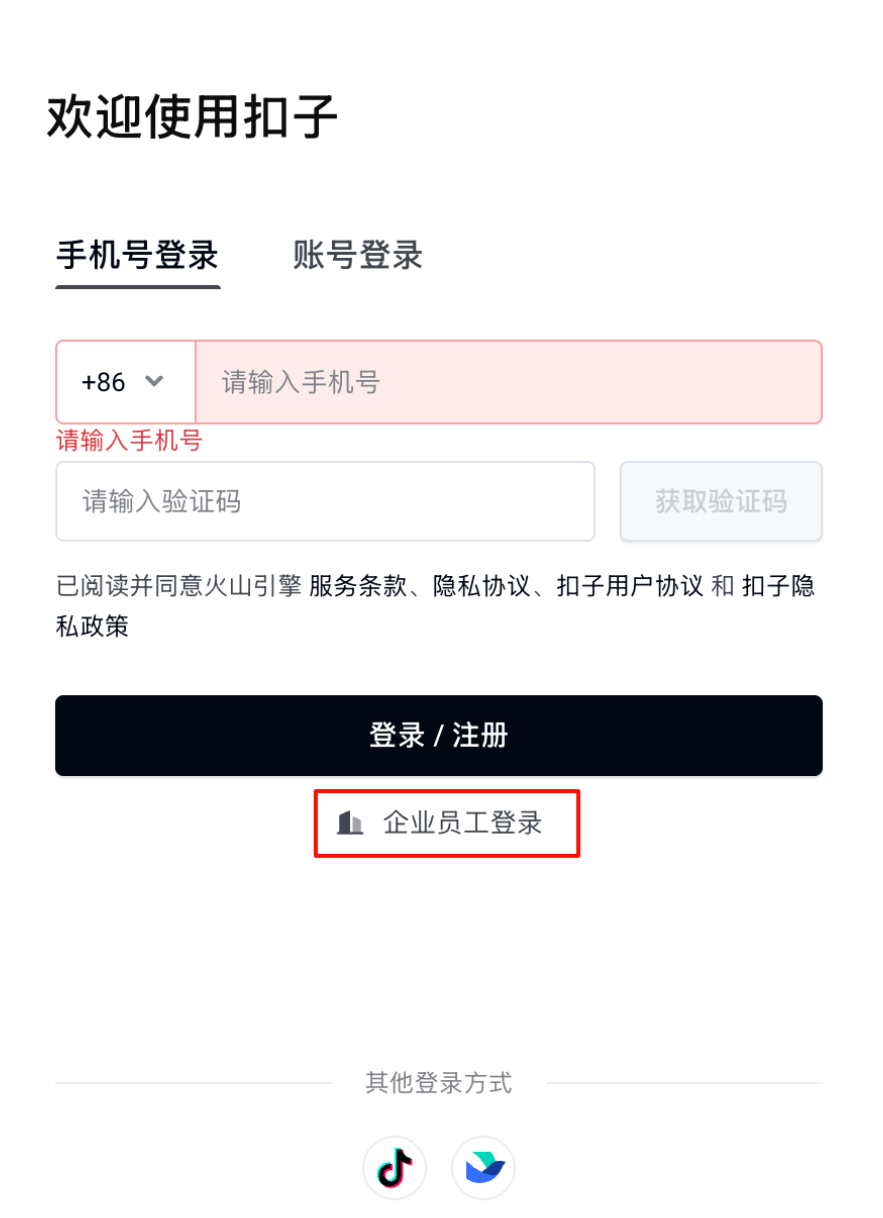Click the red 请输入手机号 error message

[129, 440]
